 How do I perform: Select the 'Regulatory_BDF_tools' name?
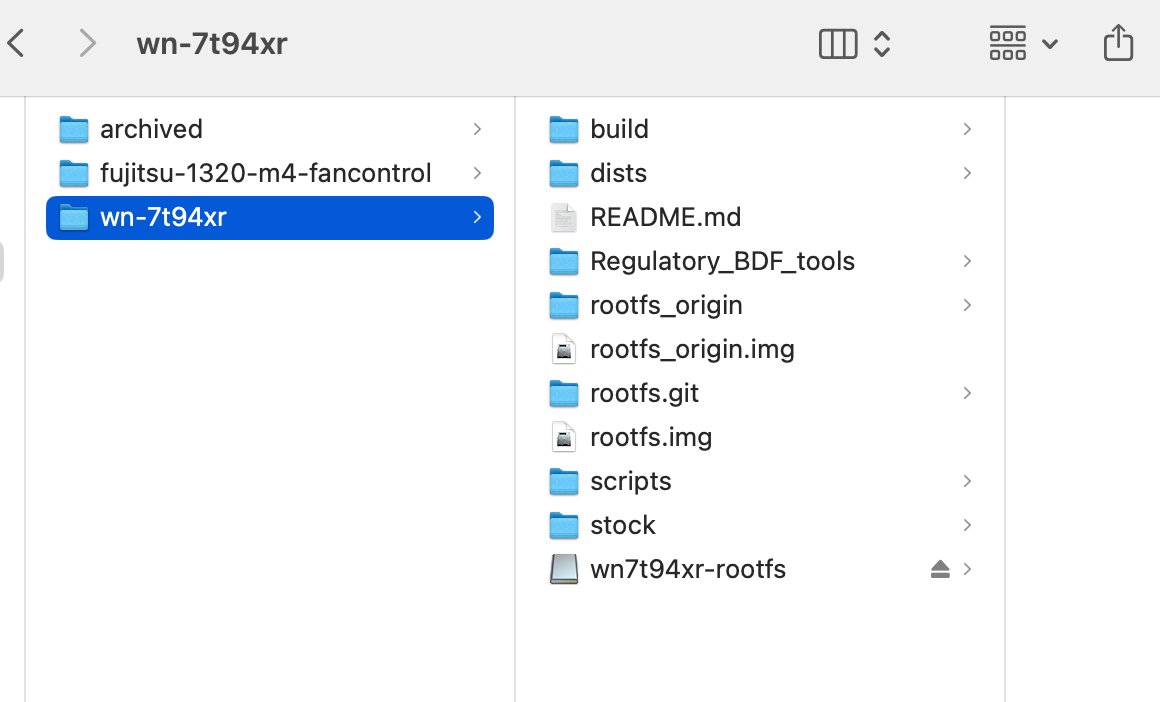click(x=723, y=261)
